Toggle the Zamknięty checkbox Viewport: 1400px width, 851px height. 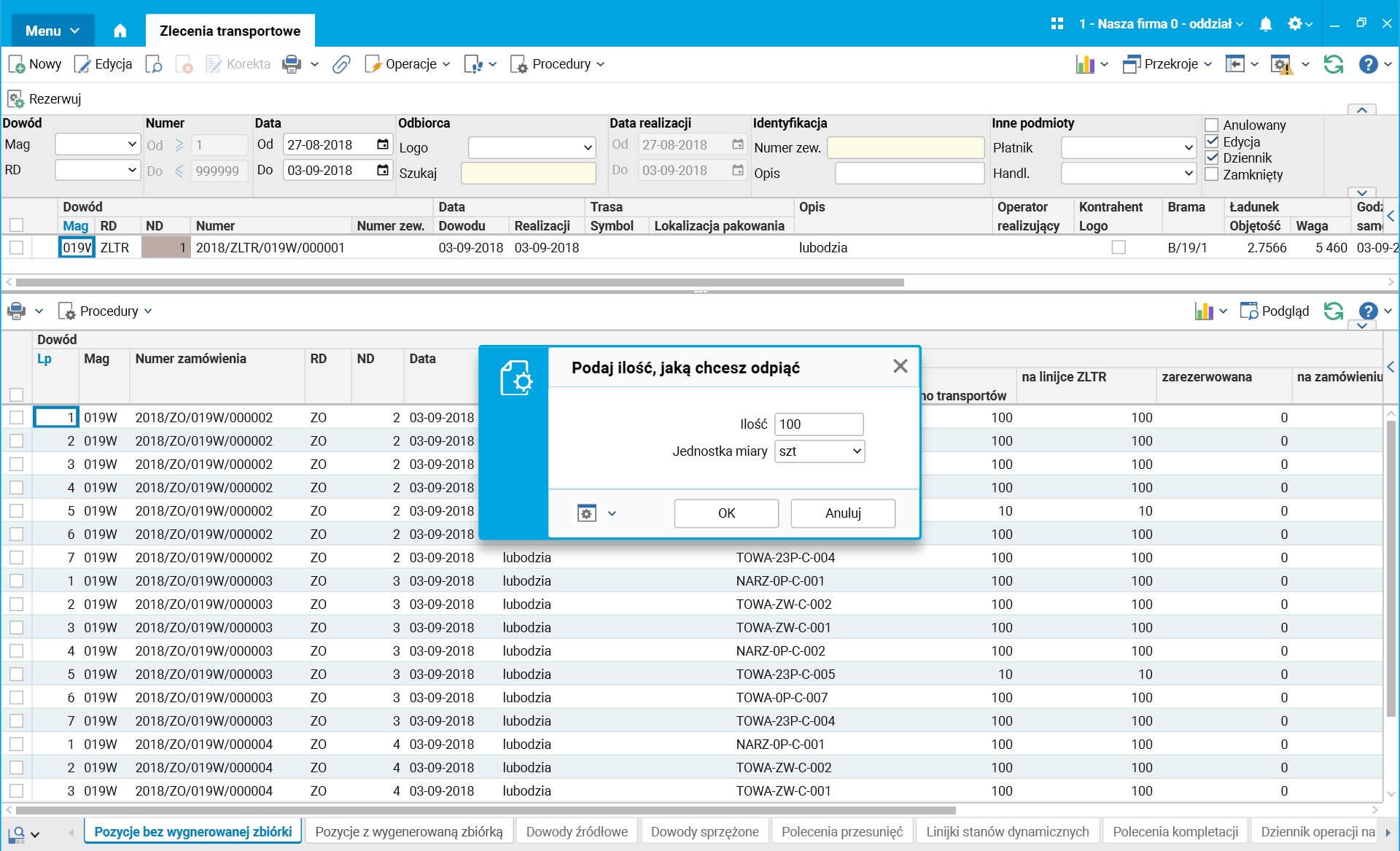1212,175
